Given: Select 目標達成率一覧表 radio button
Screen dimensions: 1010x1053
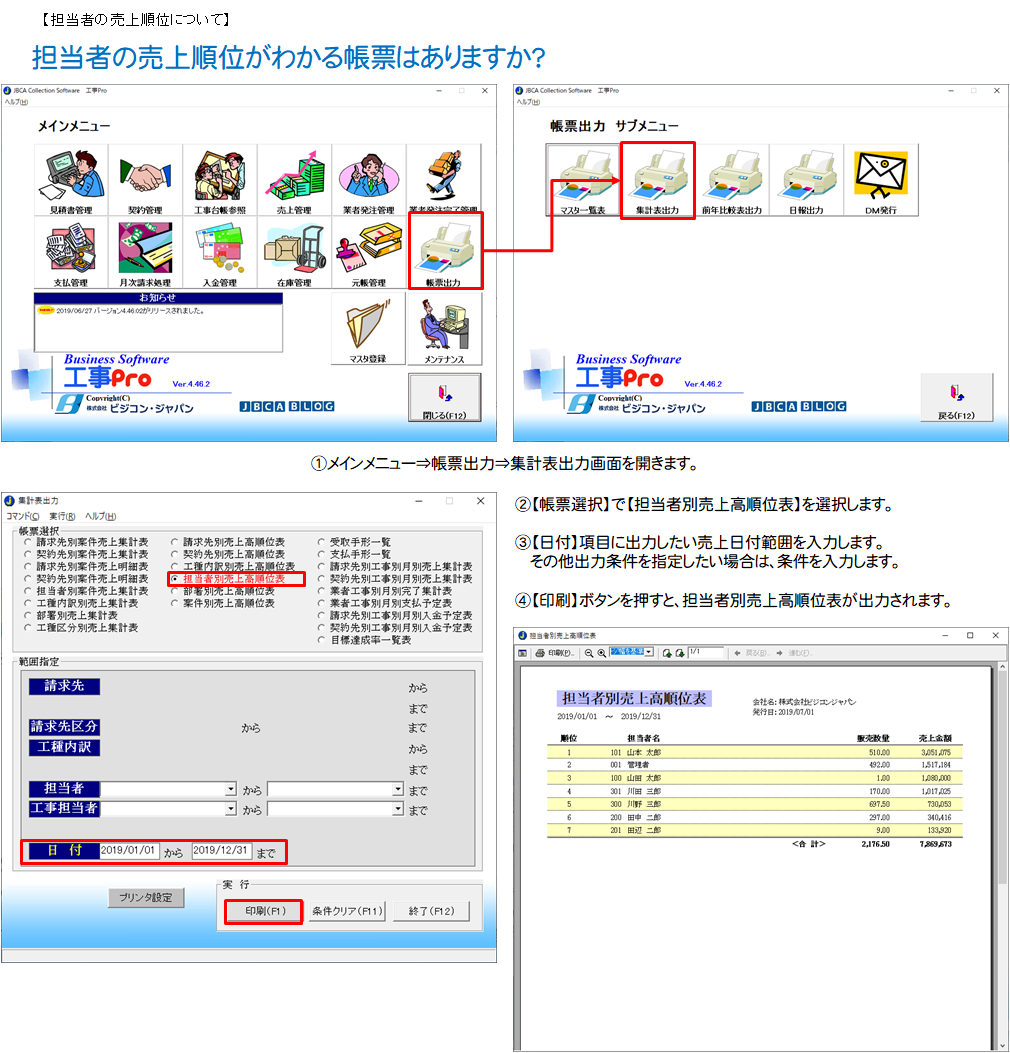Looking at the screenshot, I should pos(322,640).
